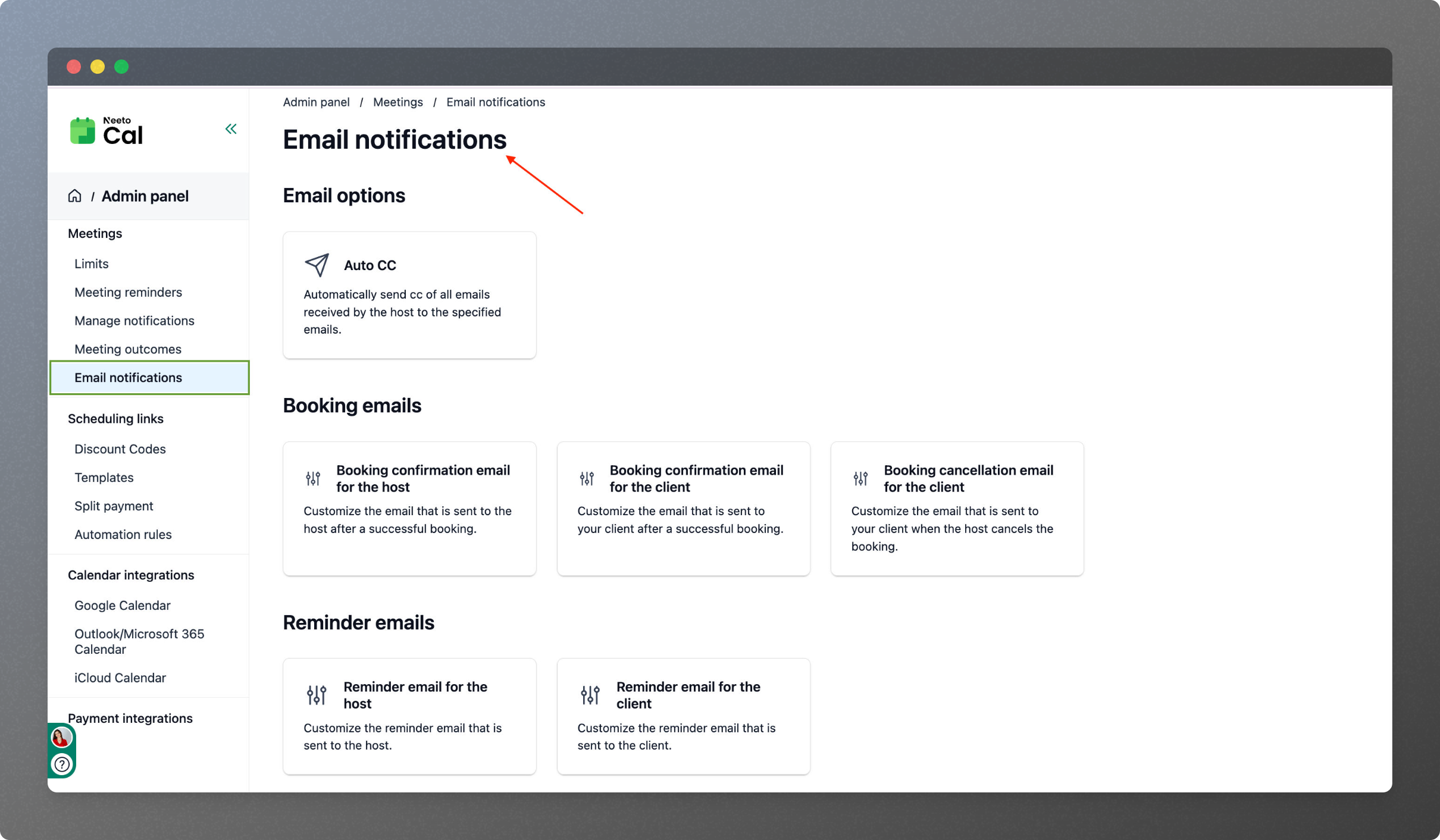Click the home icon in sidebar

[x=74, y=196]
